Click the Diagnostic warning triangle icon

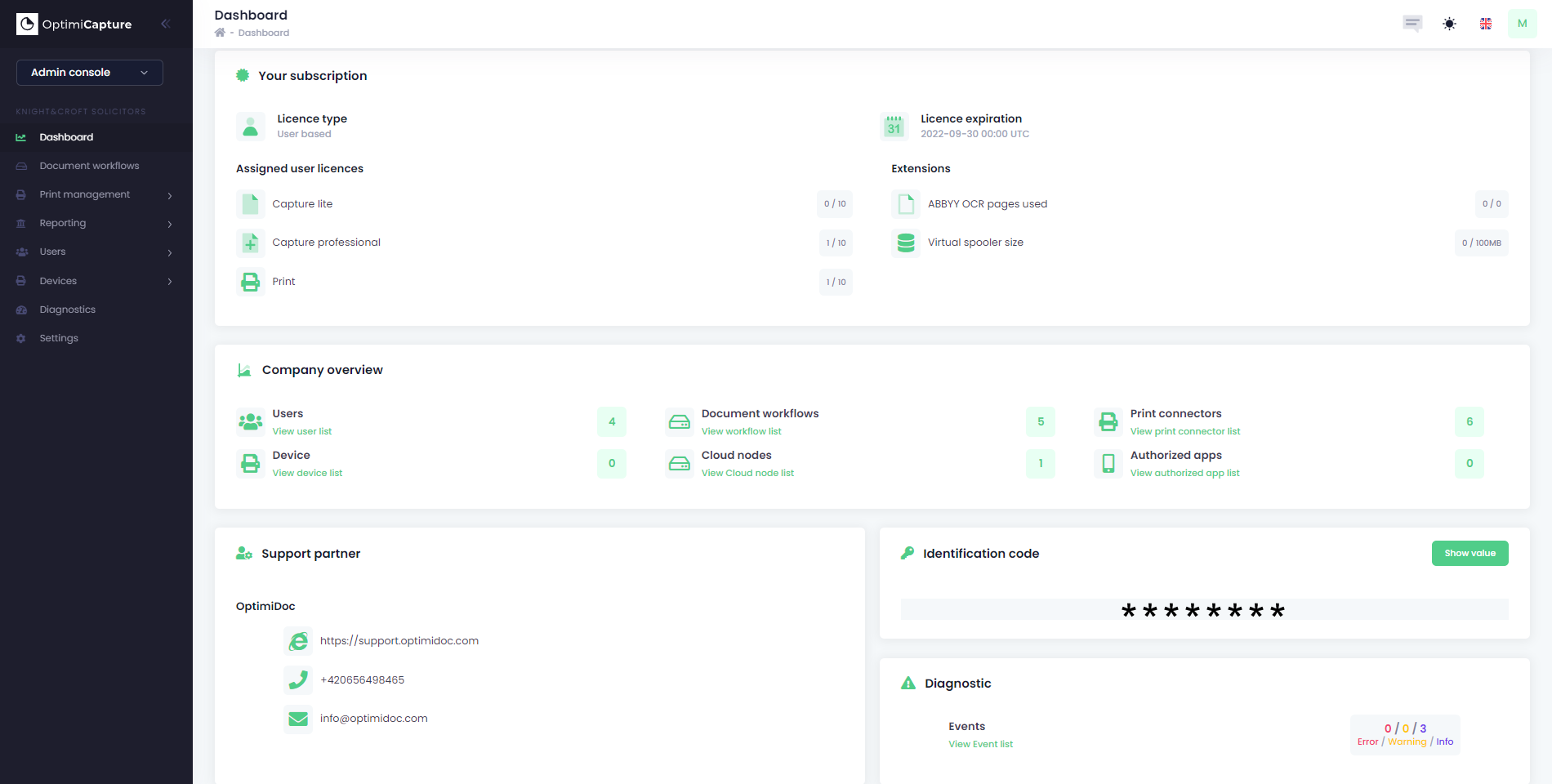tap(908, 683)
